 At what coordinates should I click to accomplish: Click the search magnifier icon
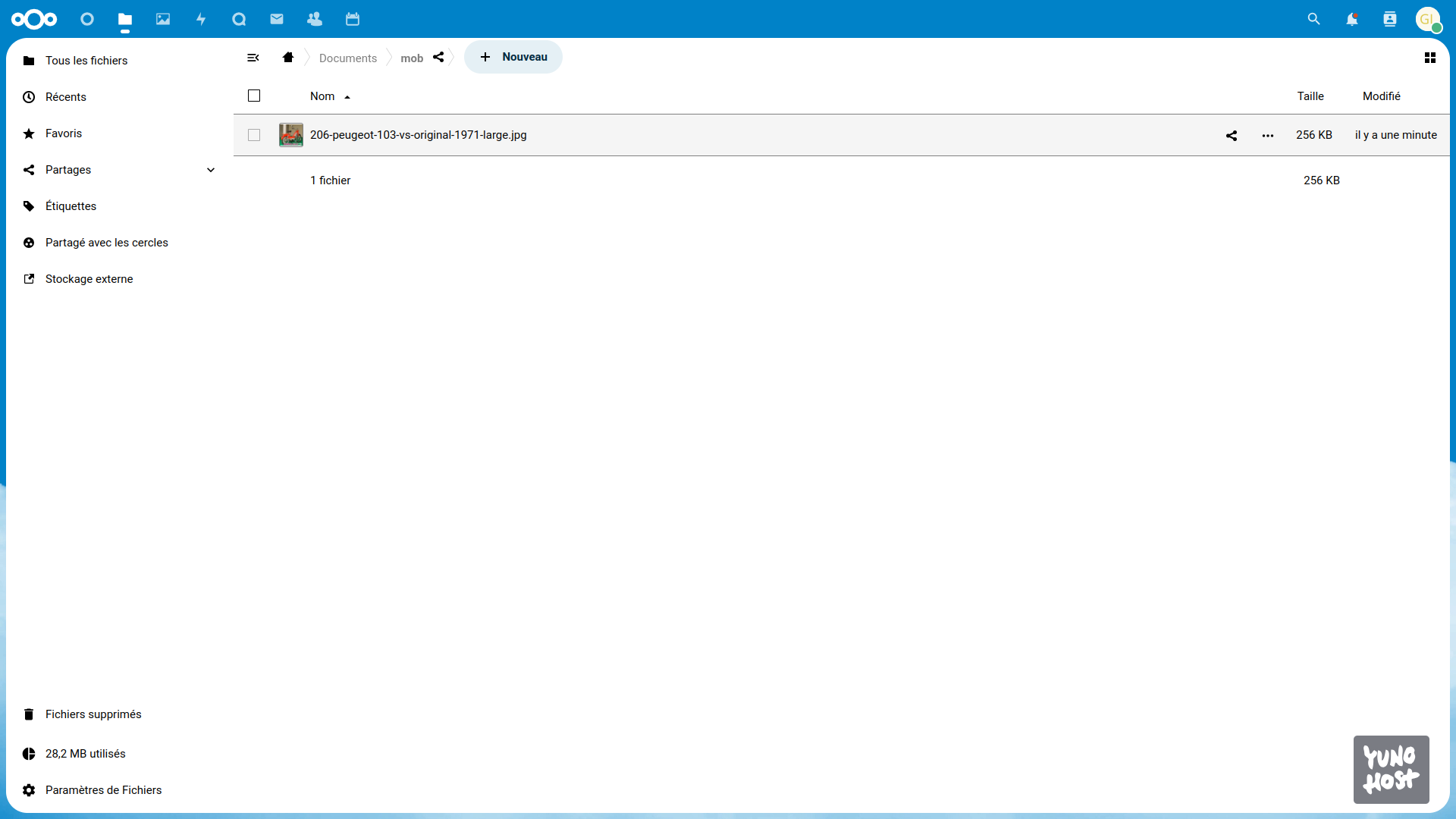[x=1313, y=19]
